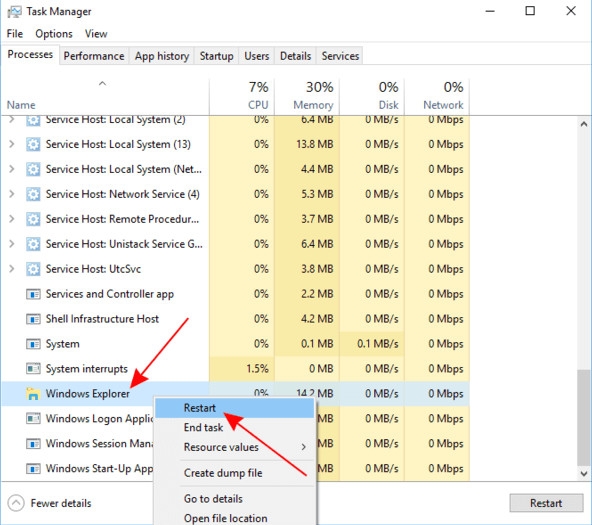Switch to the Details tab

point(295,56)
